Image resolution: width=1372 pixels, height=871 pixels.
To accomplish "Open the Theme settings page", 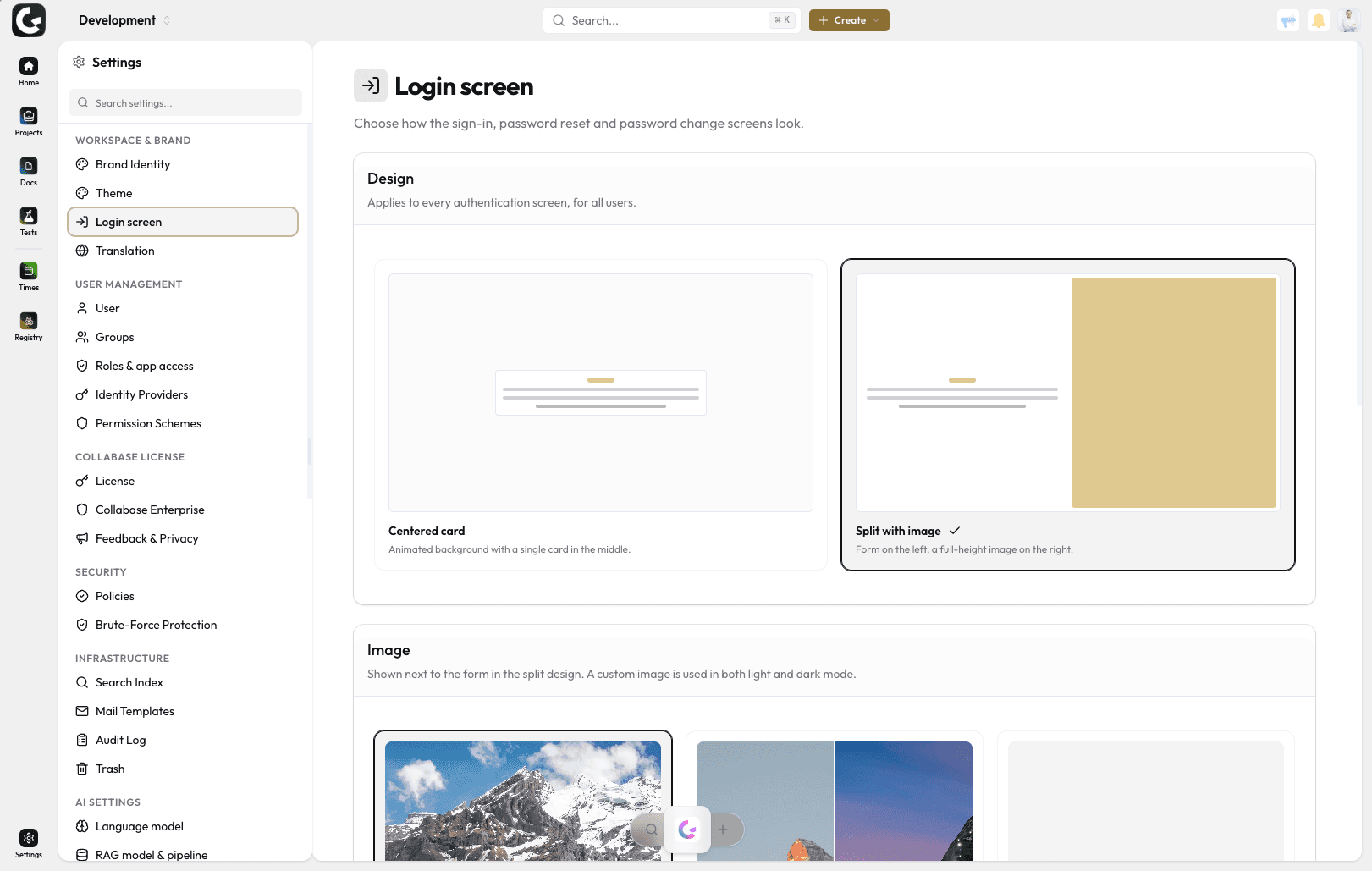I will click(x=183, y=193).
